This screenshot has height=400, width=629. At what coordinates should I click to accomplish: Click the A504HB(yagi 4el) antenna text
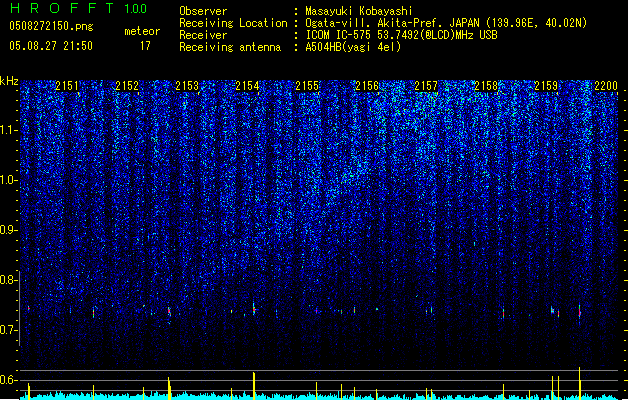pyautogui.click(x=353, y=47)
